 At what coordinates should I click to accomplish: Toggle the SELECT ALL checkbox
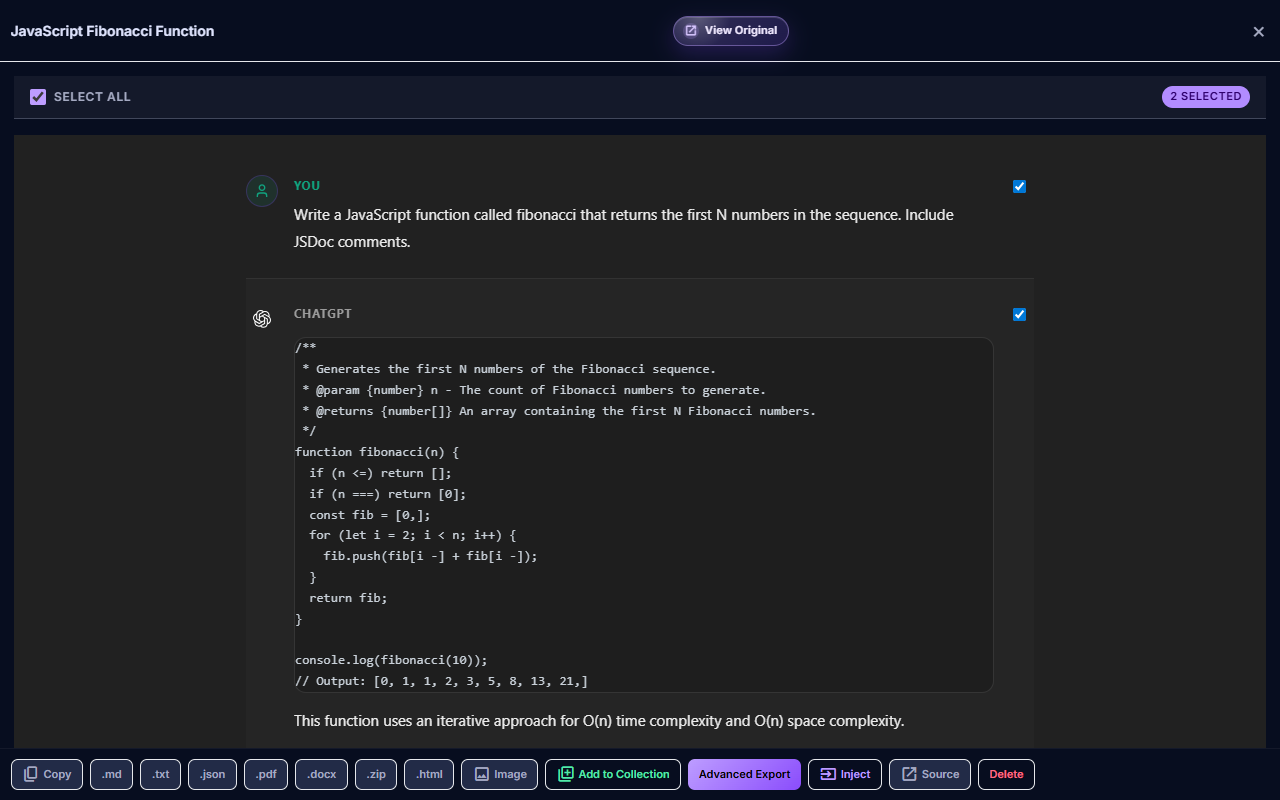pos(38,97)
